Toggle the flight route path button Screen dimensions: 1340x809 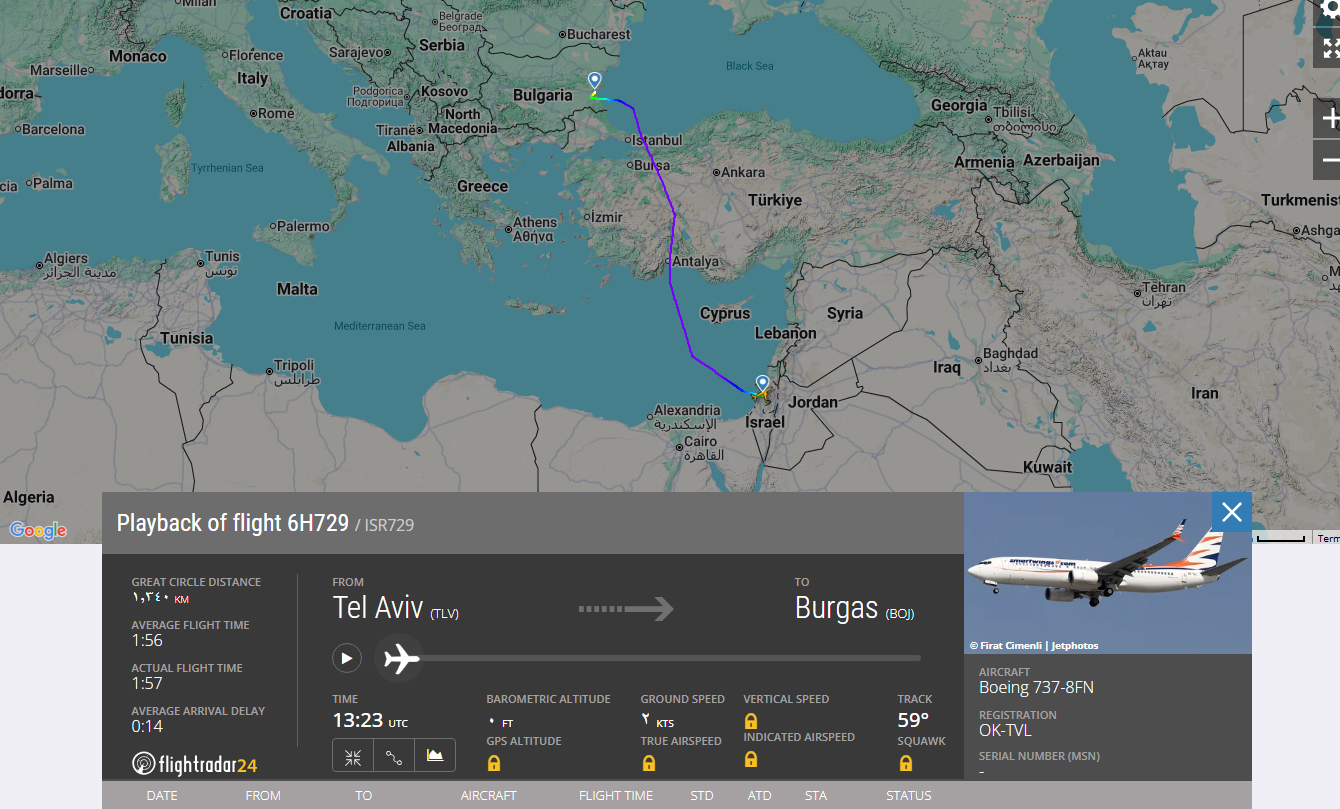tap(394, 756)
